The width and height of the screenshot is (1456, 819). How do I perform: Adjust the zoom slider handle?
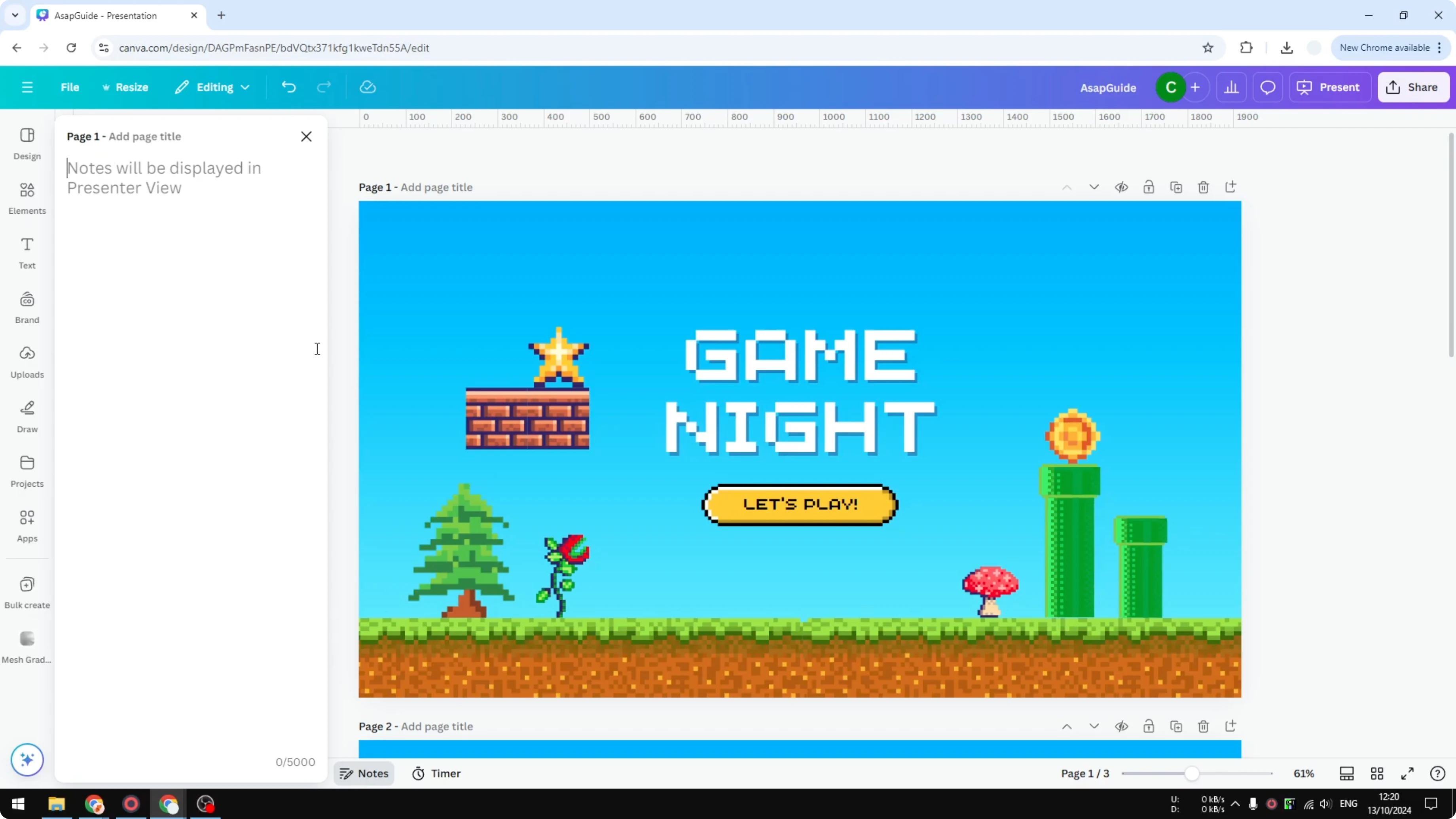1191,773
